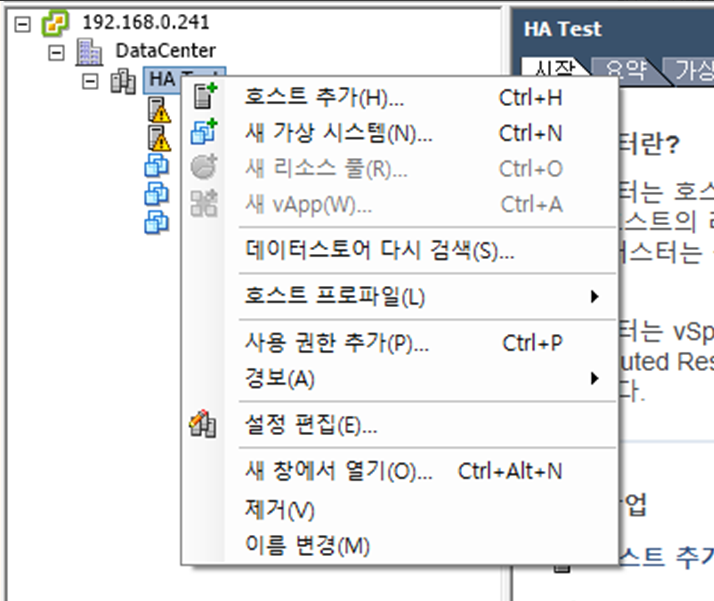Click the new VM icon beside 새 가상 시스템(N)

(x=204, y=132)
